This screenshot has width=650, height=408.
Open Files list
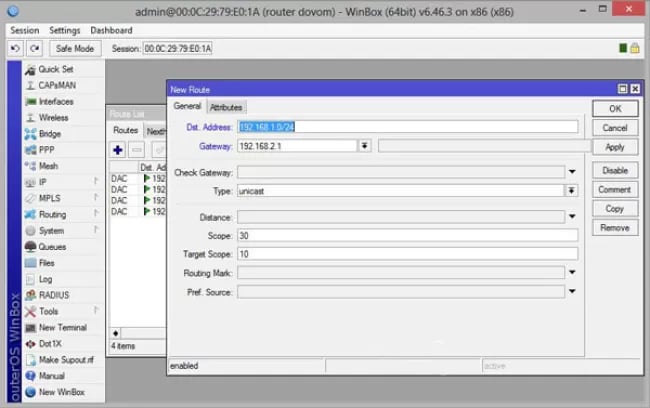click(46, 263)
